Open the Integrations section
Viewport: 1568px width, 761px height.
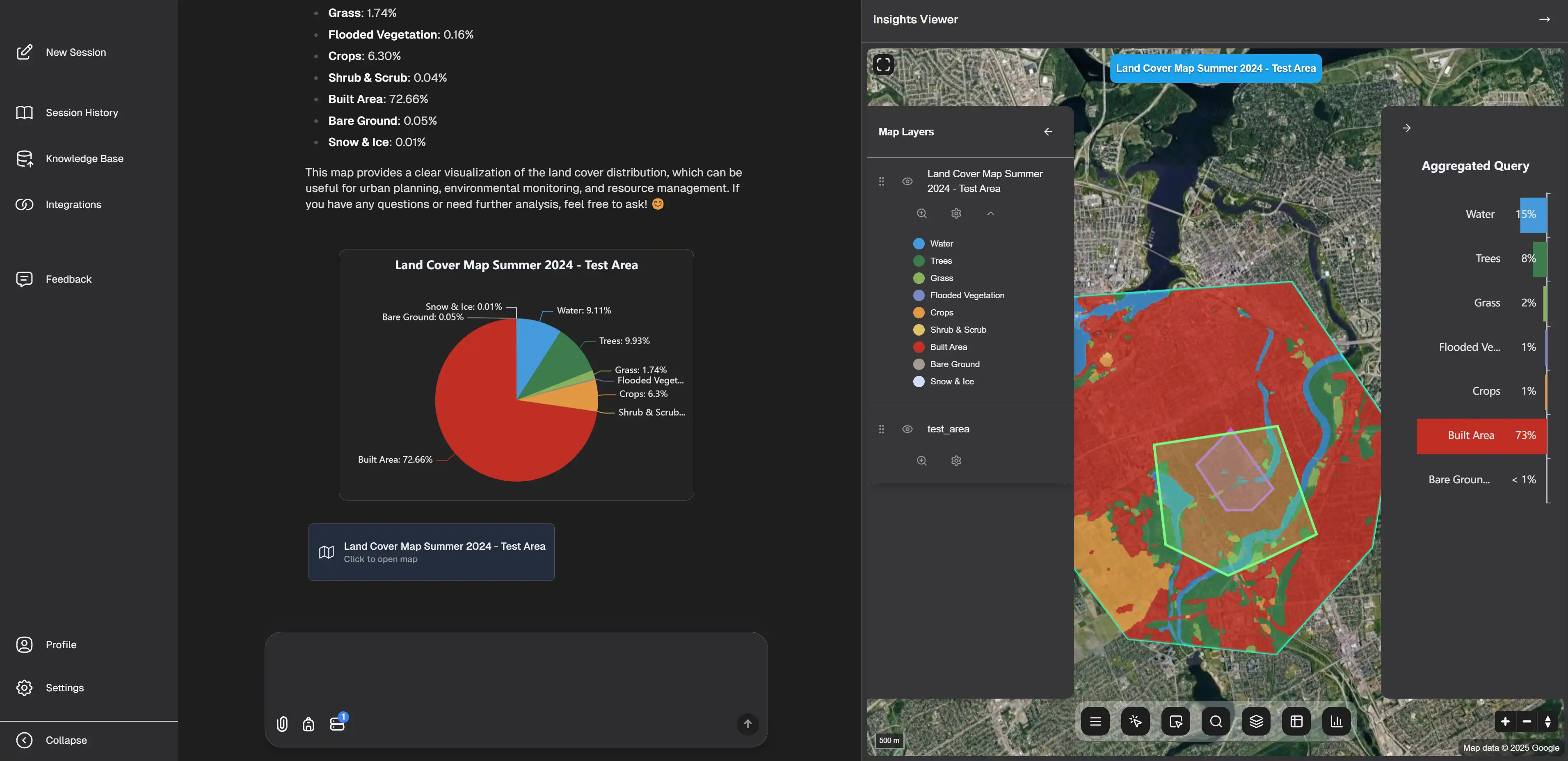[x=73, y=205]
